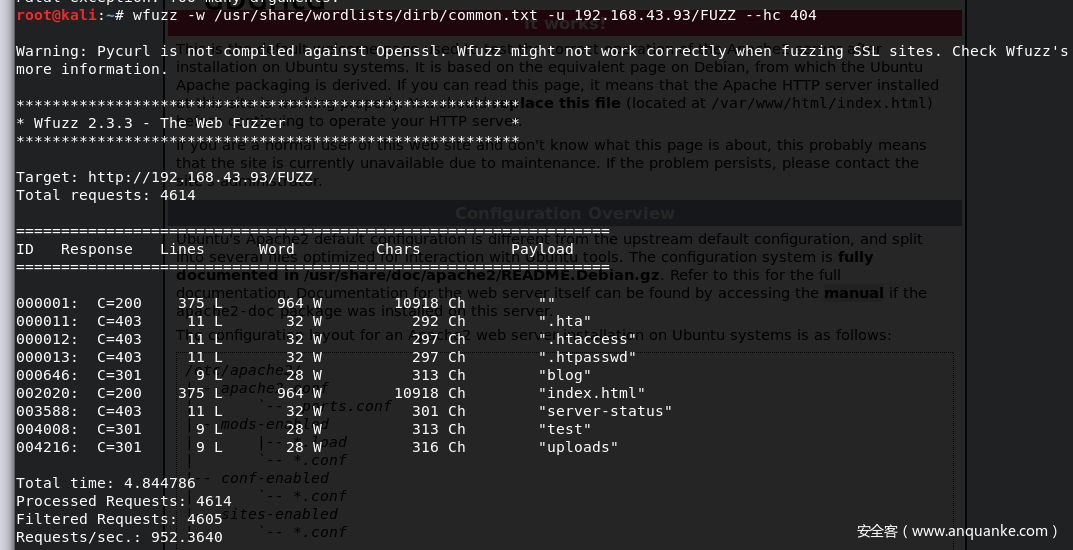Click the 'root@kali' terminal prompt
Screen dimensions: 1073x550
click(56, 15)
